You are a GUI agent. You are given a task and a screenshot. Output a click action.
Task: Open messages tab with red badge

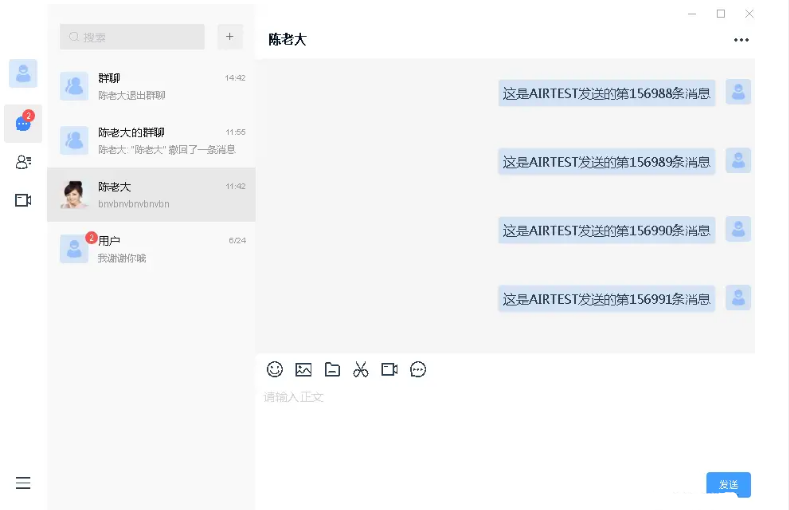point(23,123)
